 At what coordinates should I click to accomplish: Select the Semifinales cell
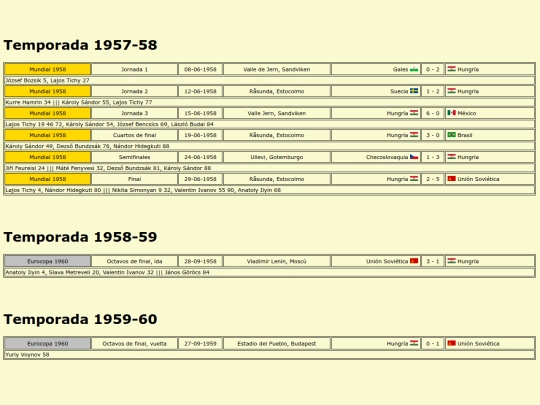(x=135, y=157)
